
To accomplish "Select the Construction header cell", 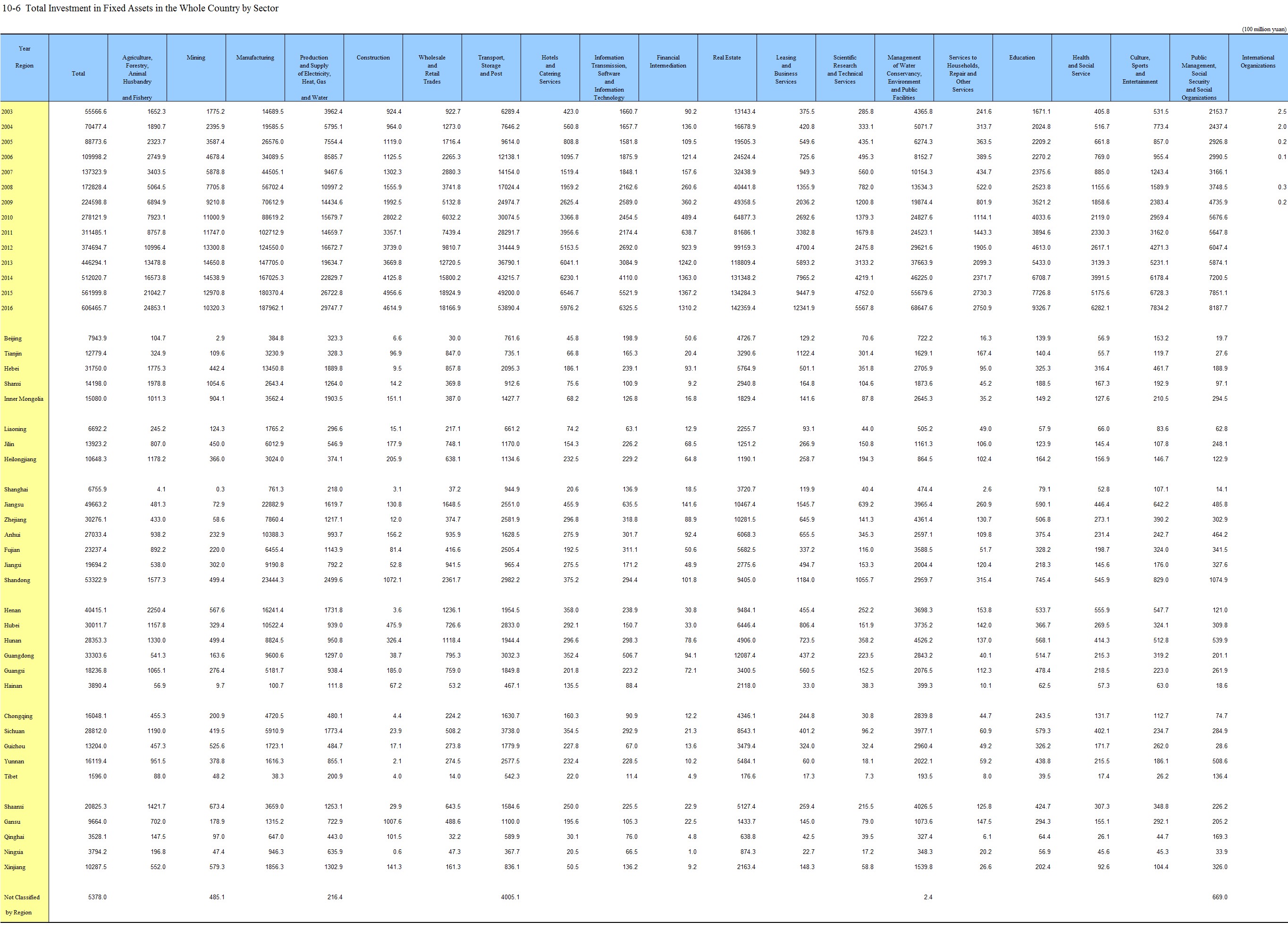I will (373, 58).
